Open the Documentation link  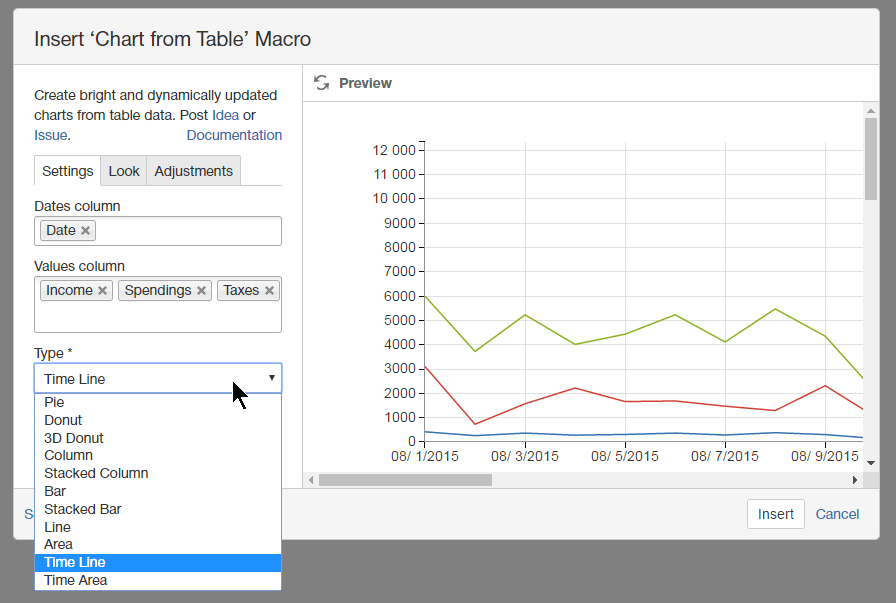pos(234,134)
